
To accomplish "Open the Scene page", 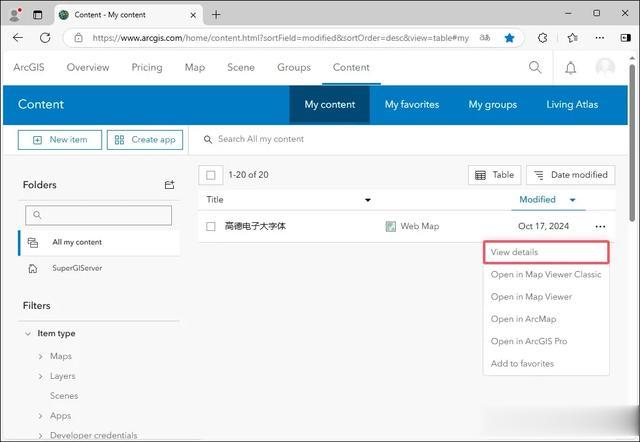I will pyautogui.click(x=241, y=67).
